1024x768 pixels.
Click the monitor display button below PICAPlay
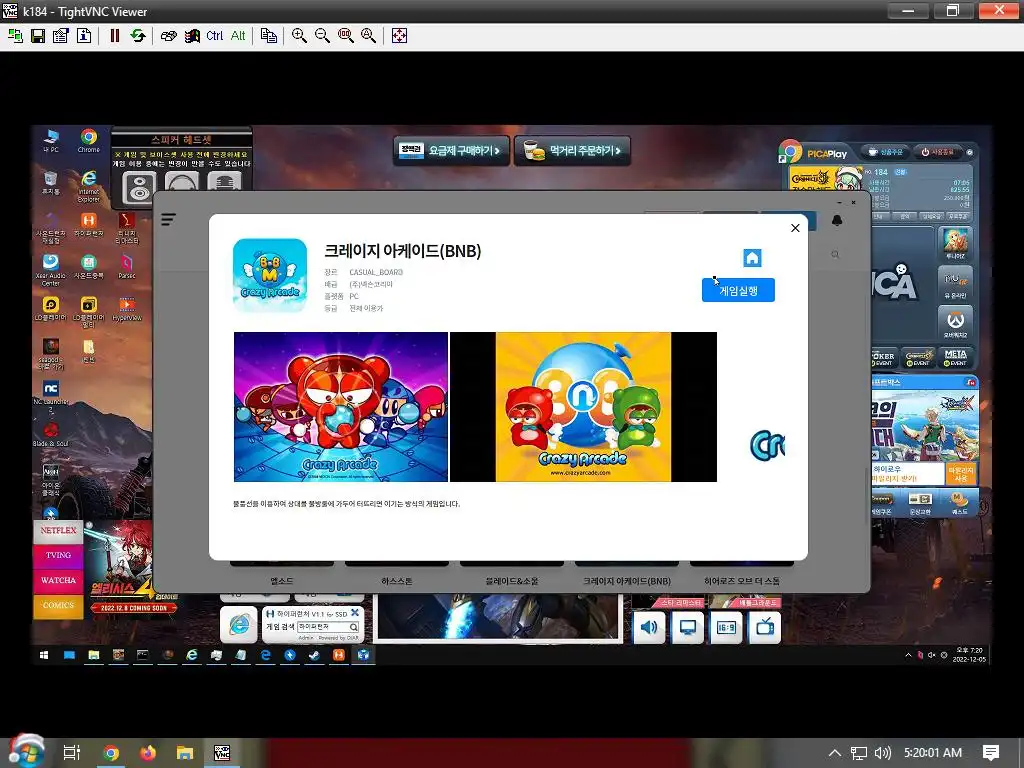pyautogui.click(x=688, y=628)
